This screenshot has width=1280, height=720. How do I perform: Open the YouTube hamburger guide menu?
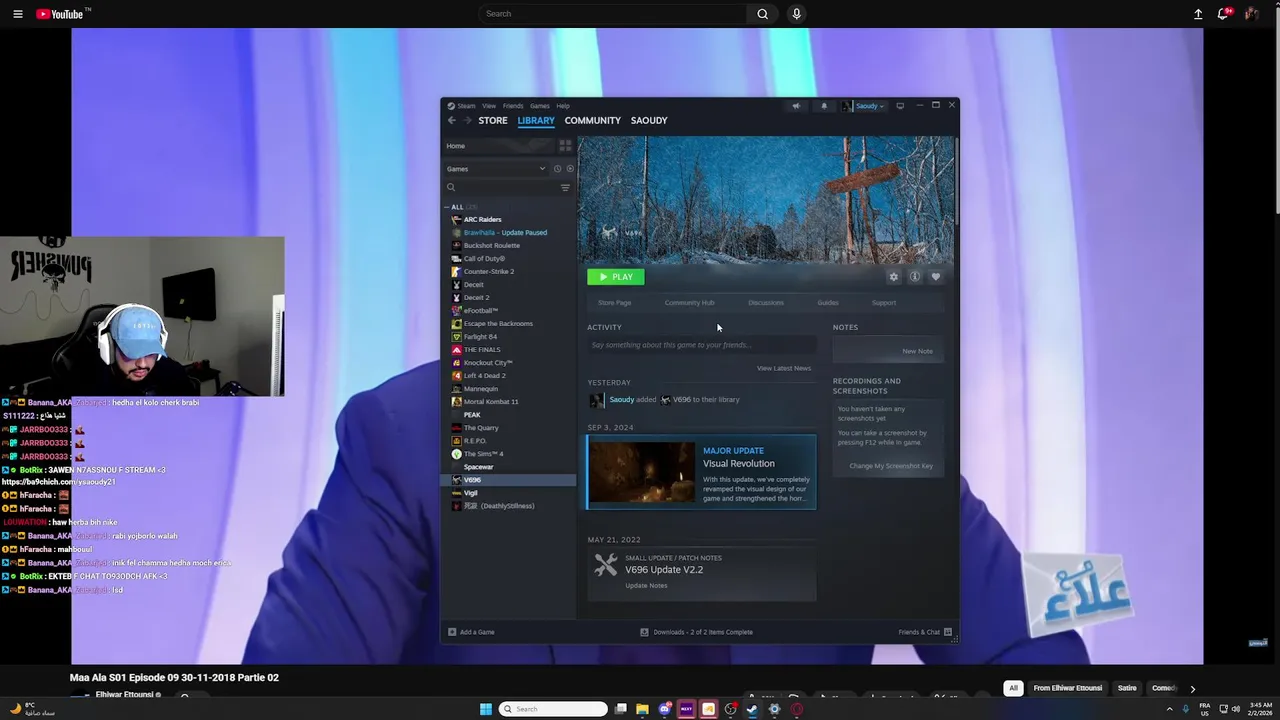17,14
